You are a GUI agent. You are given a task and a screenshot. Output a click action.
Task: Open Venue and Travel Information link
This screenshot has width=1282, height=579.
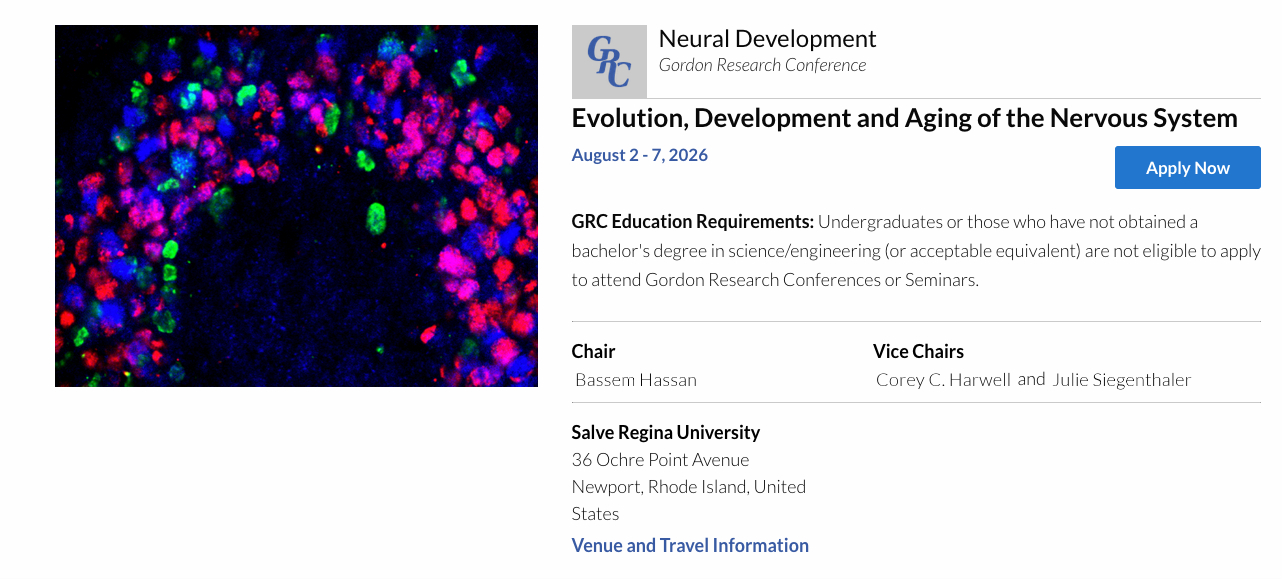pyautogui.click(x=690, y=545)
